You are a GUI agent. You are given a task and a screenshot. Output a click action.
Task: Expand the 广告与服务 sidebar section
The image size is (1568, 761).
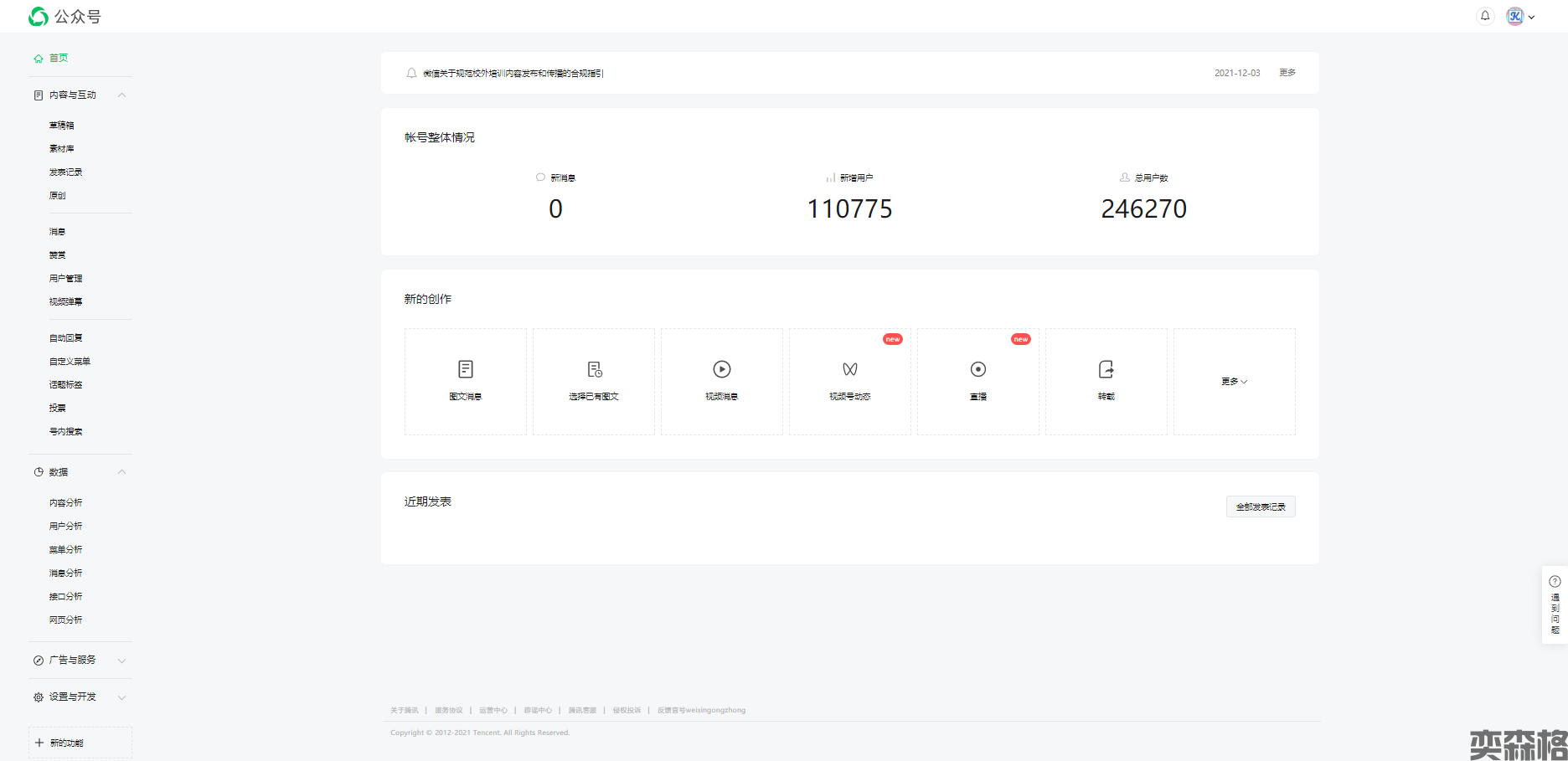tap(121, 661)
